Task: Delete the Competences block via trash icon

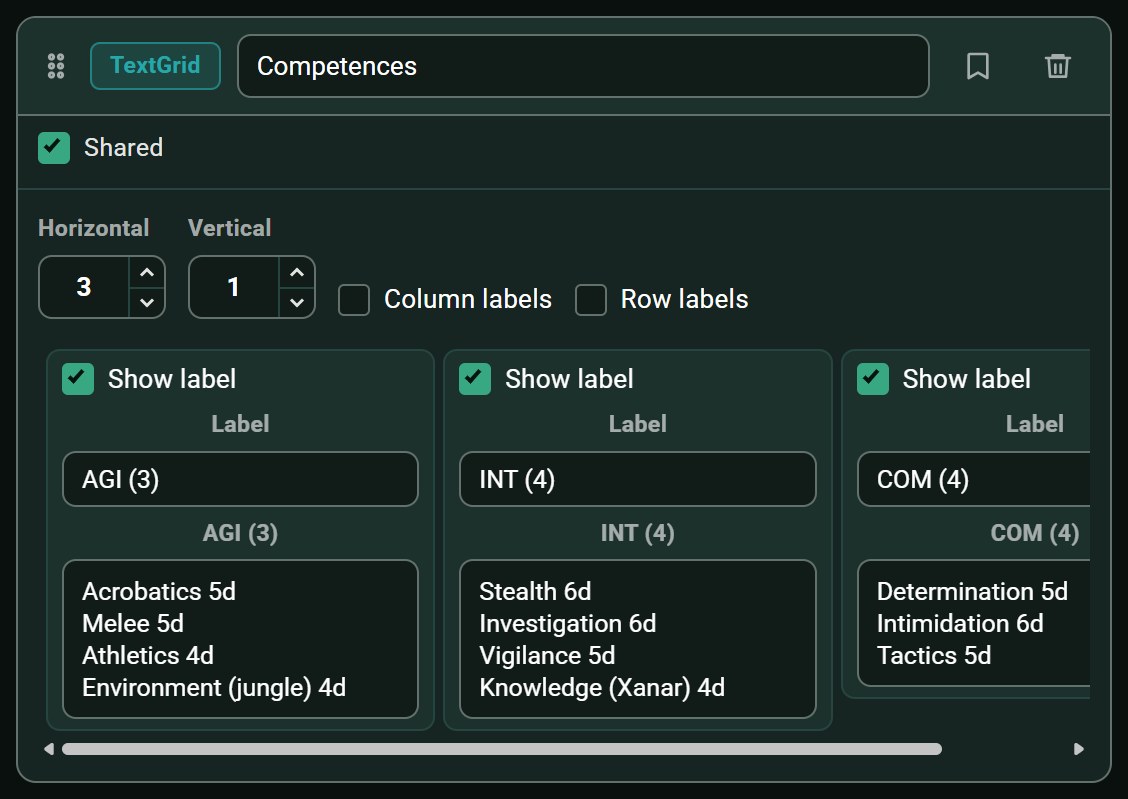Action: click(x=1058, y=66)
